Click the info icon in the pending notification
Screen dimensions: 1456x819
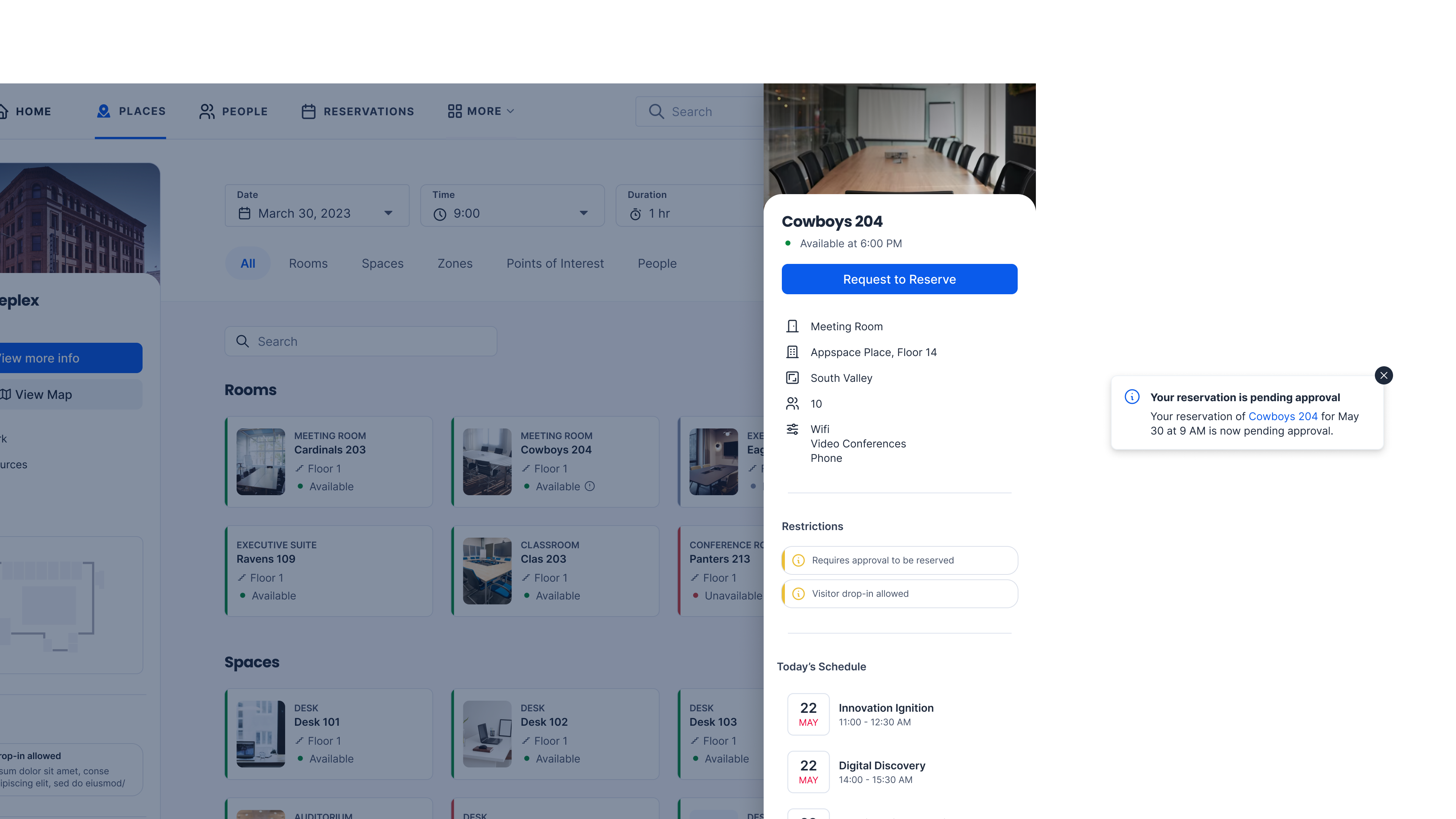pos(1132,397)
